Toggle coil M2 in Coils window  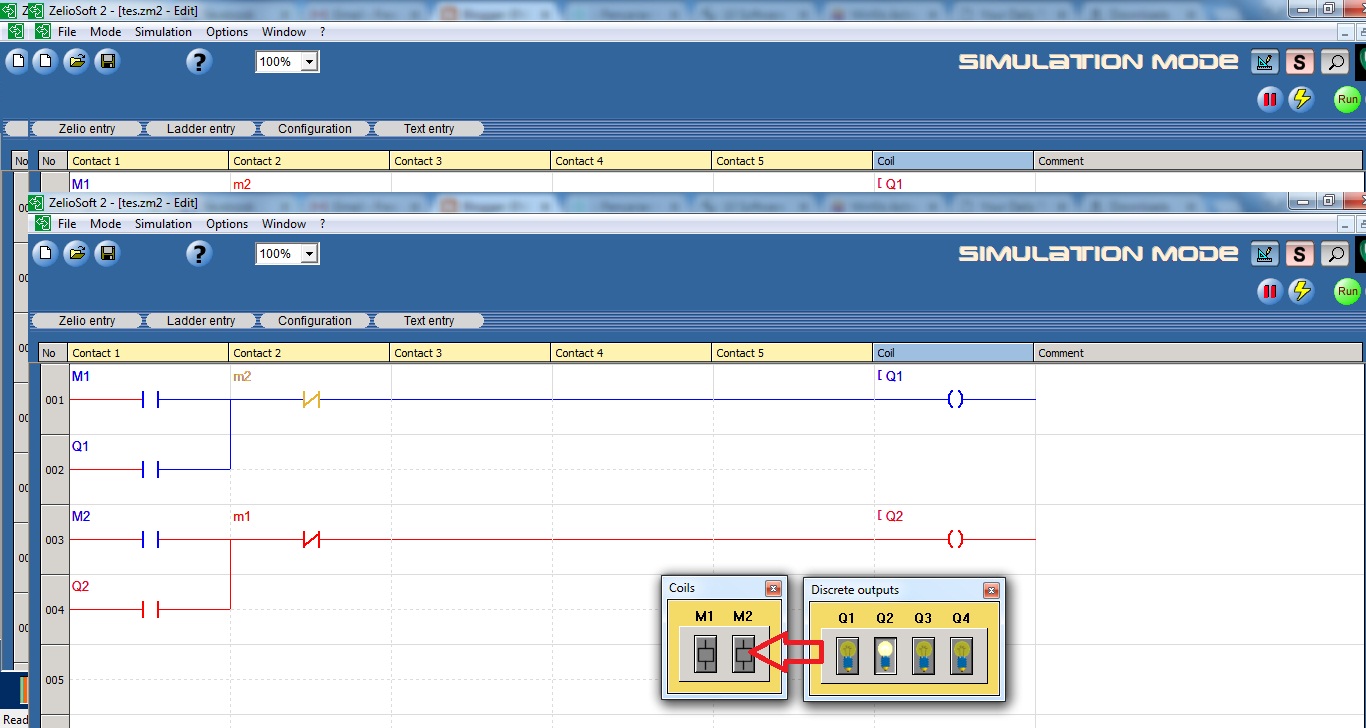click(x=742, y=656)
